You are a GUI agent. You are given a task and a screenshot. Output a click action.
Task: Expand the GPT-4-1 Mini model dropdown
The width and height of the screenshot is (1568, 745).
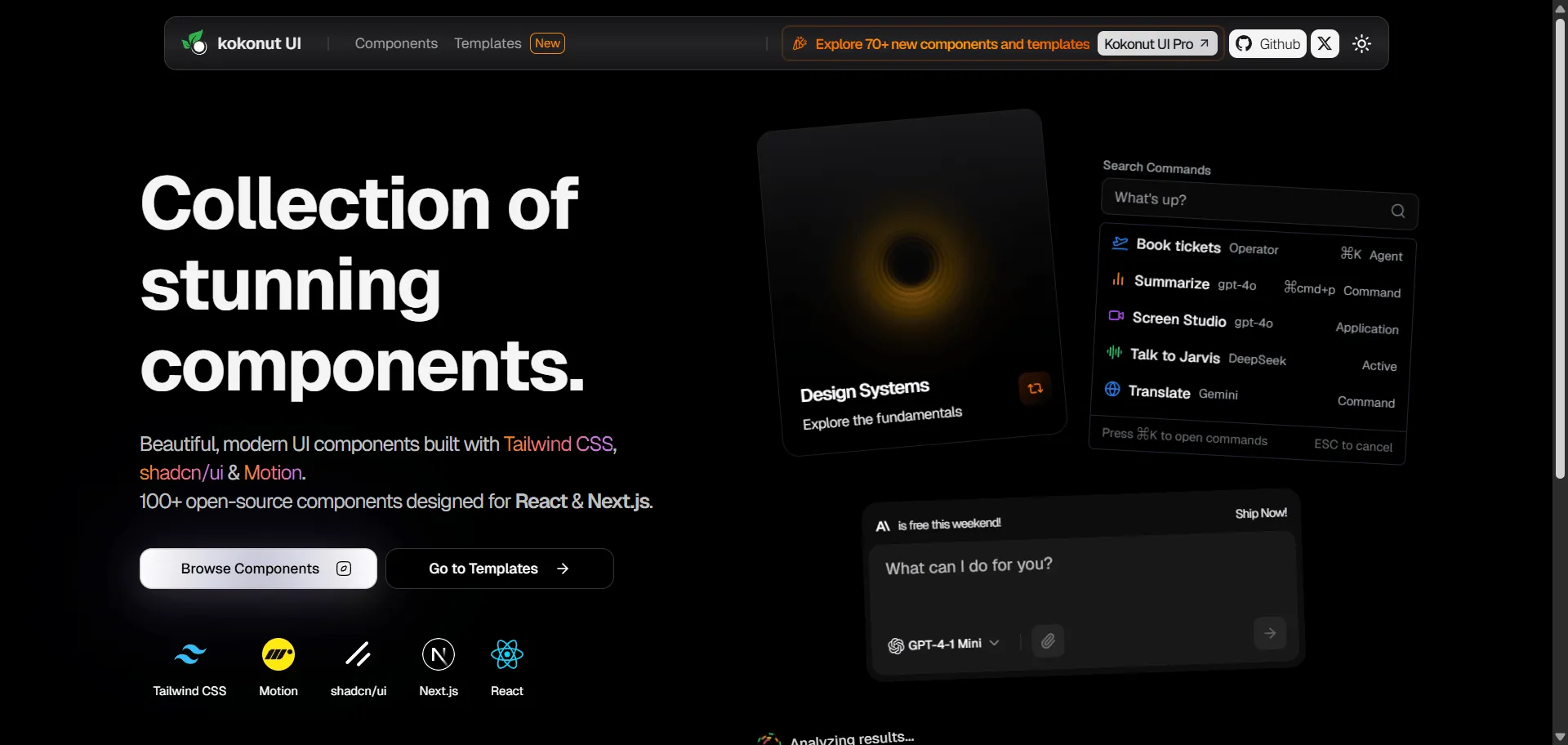tap(995, 644)
